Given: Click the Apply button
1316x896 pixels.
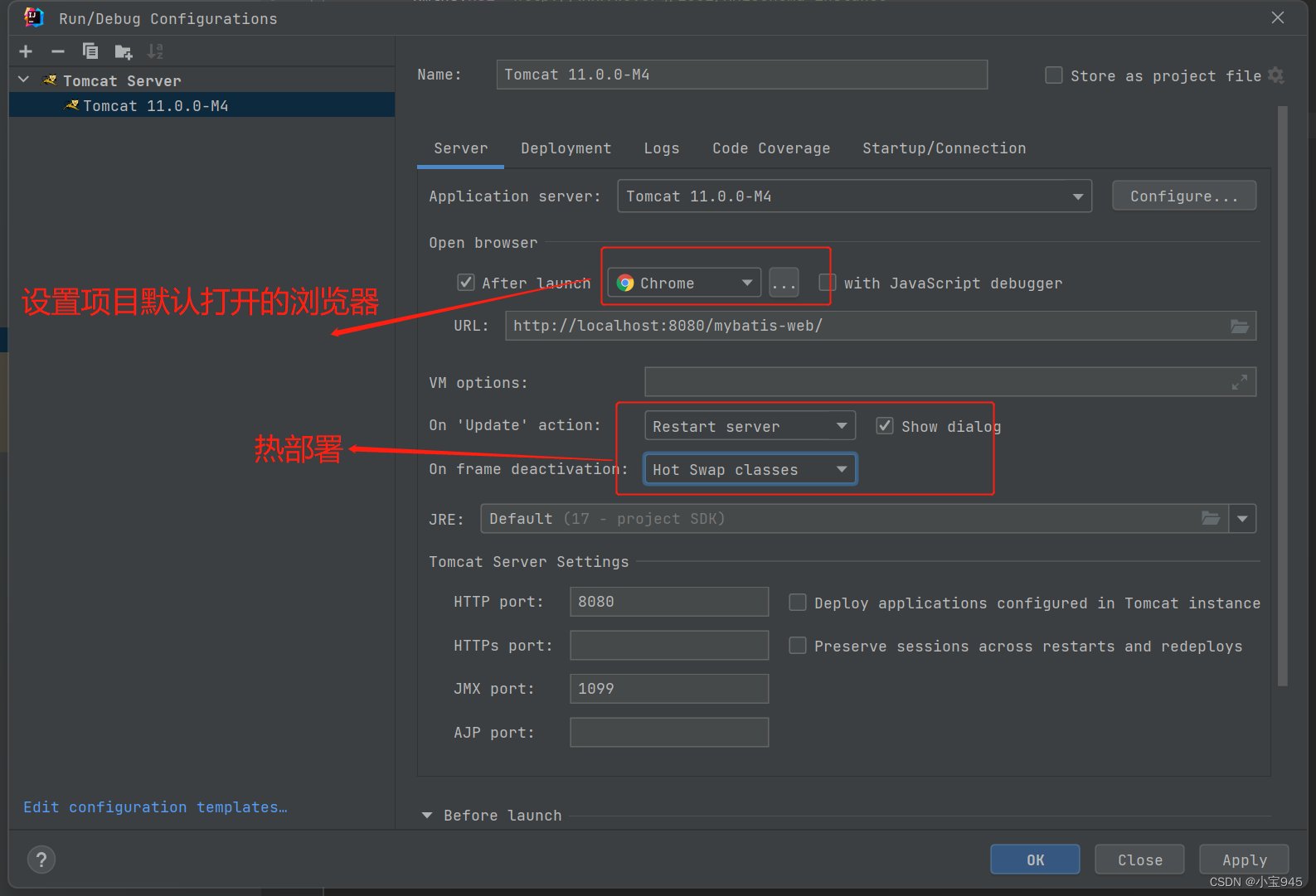Looking at the screenshot, I should (x=1244, y=860).
